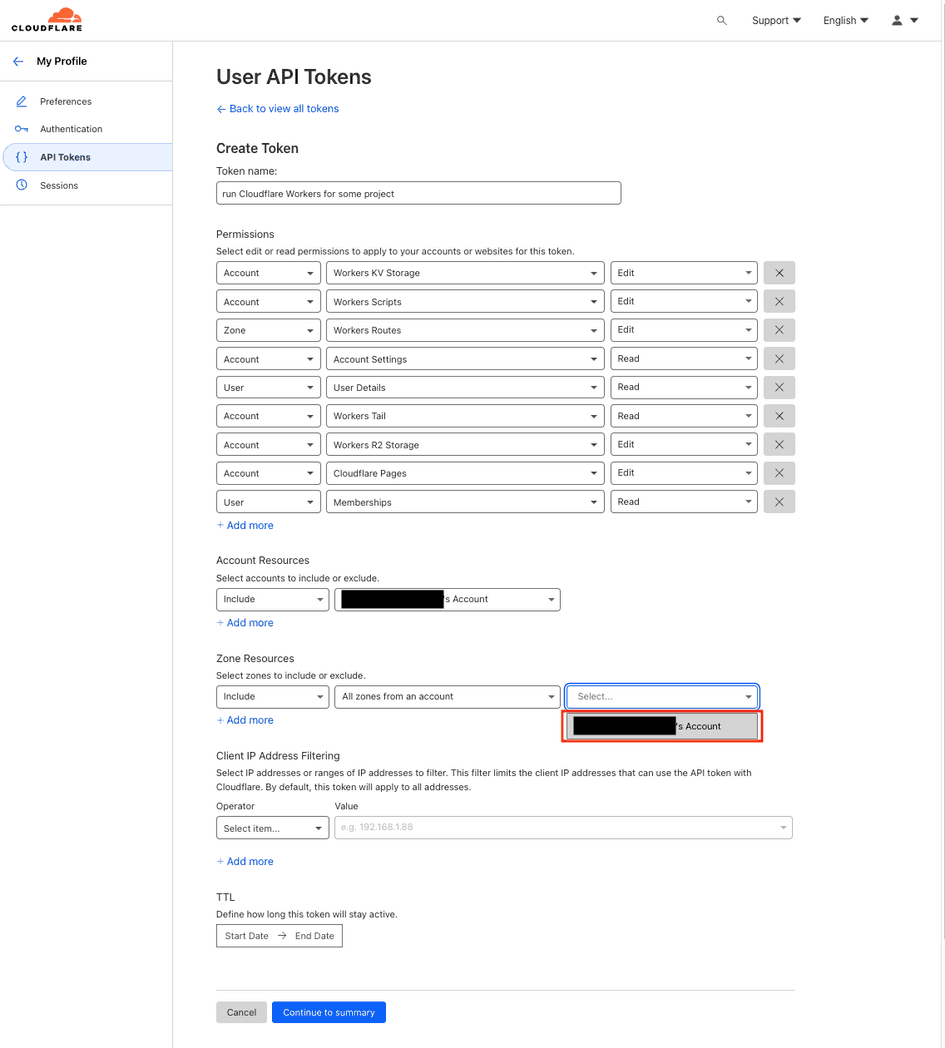Remove the Workers Tail permission row
This screenshot has height=1048, width=945.
click(779, 416)
